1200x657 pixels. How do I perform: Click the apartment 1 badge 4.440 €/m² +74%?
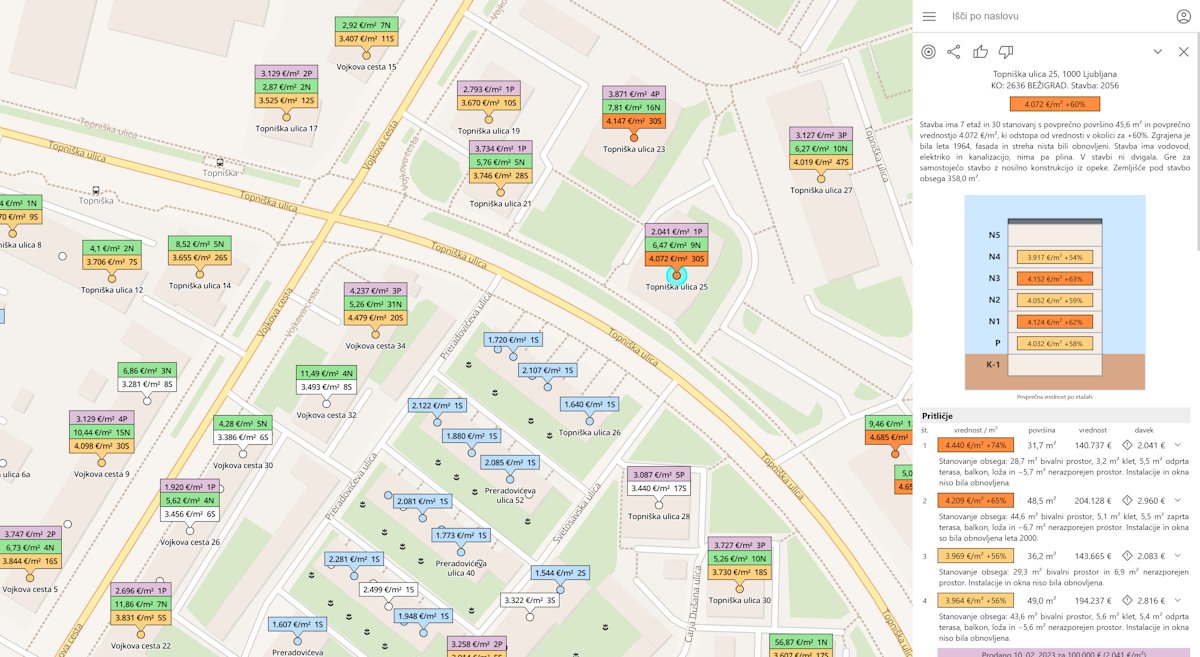[975, 445]
